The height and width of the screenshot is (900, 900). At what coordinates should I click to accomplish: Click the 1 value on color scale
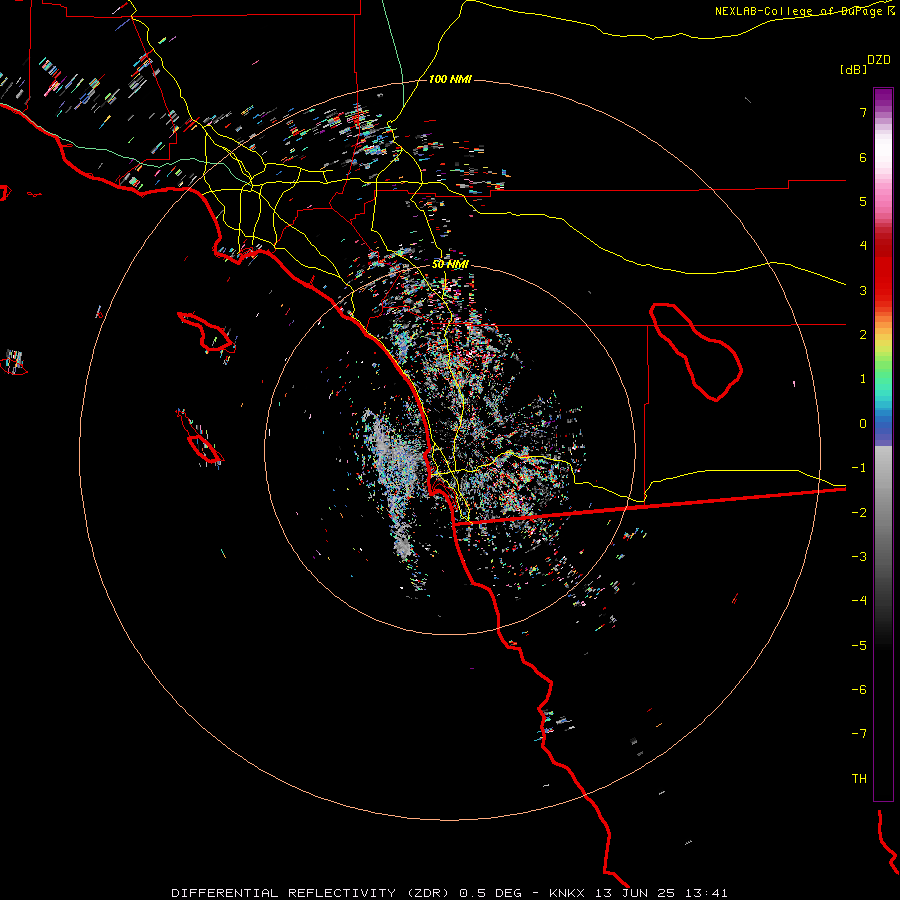tap(863, 379)
